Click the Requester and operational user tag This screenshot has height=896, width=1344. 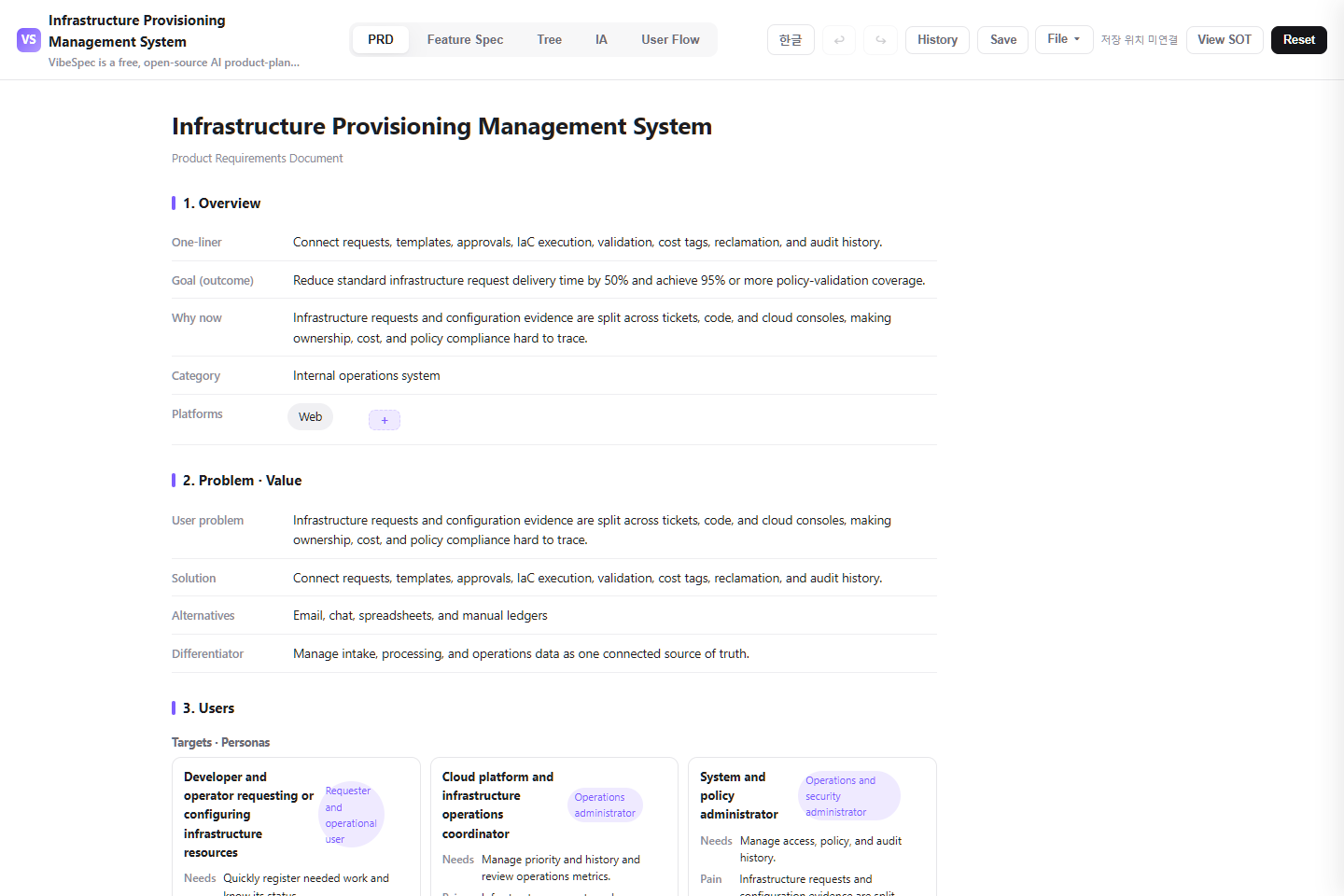pyautogui.click(x=351, y=815)
